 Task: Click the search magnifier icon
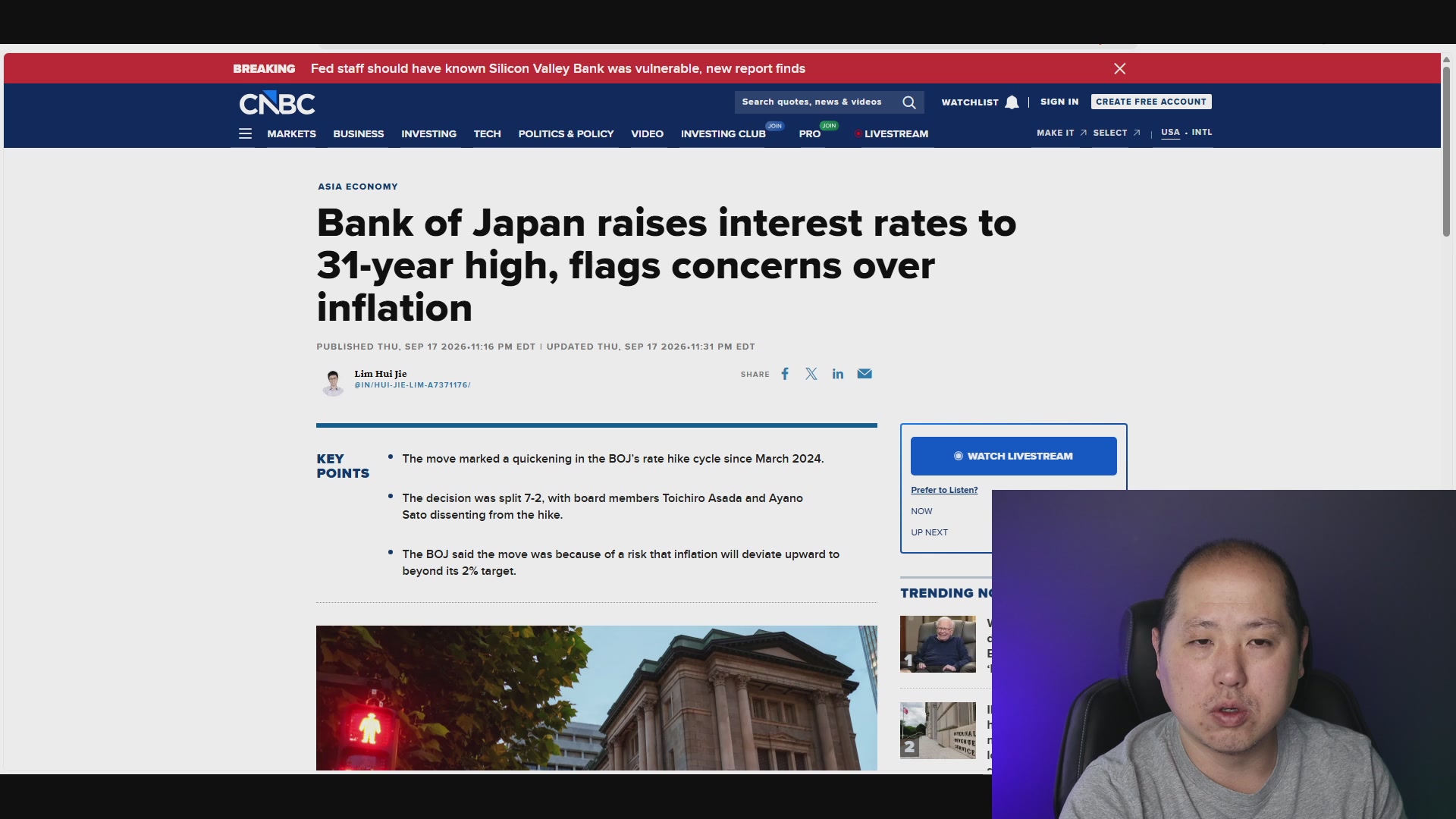coord(908,102)
